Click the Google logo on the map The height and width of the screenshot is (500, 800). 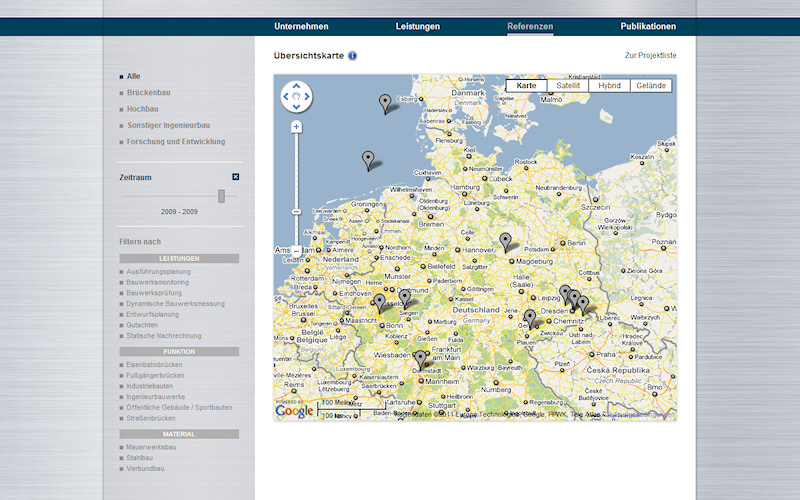(x=294, y=411)
